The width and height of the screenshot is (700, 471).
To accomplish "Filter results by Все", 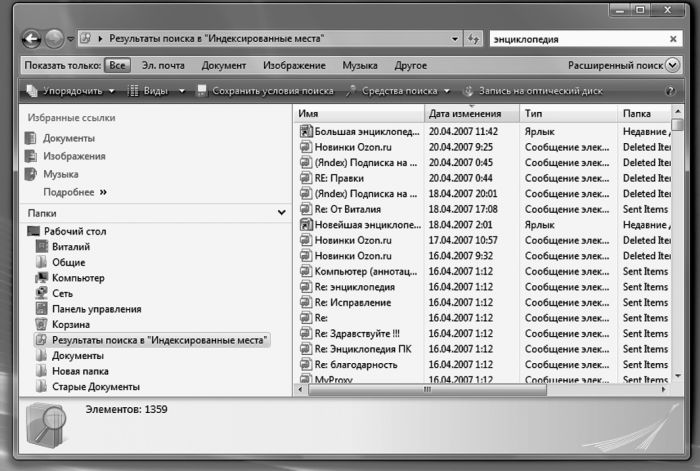I will 117,65.
